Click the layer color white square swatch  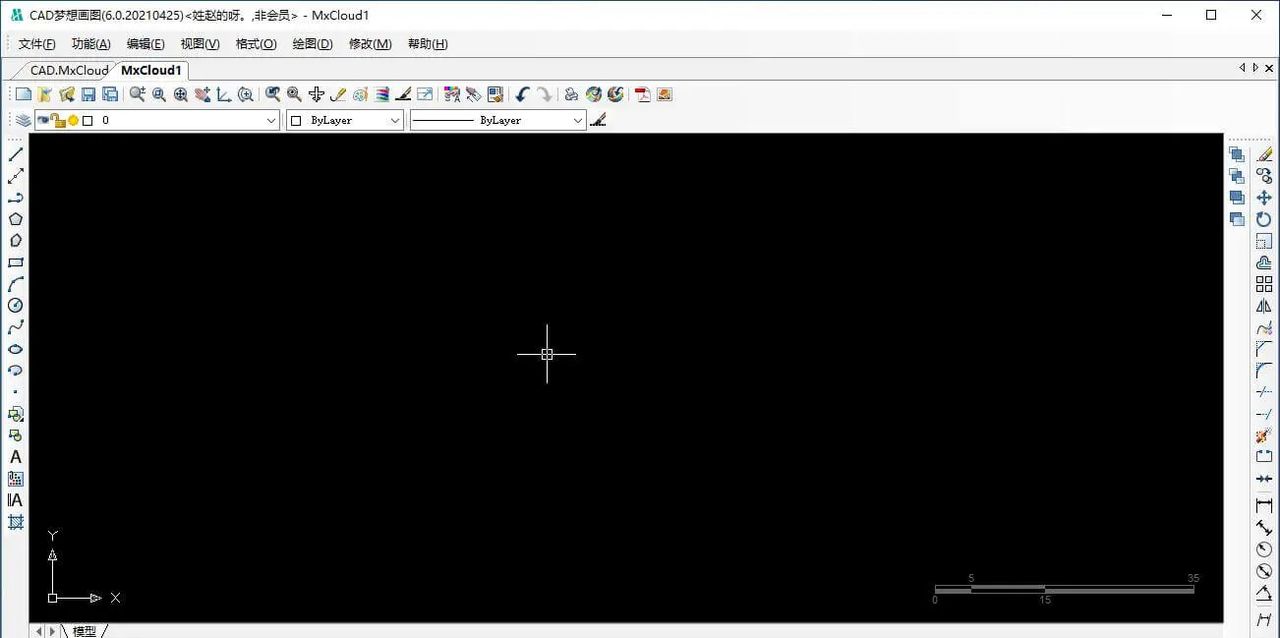[x=88, y=120]
